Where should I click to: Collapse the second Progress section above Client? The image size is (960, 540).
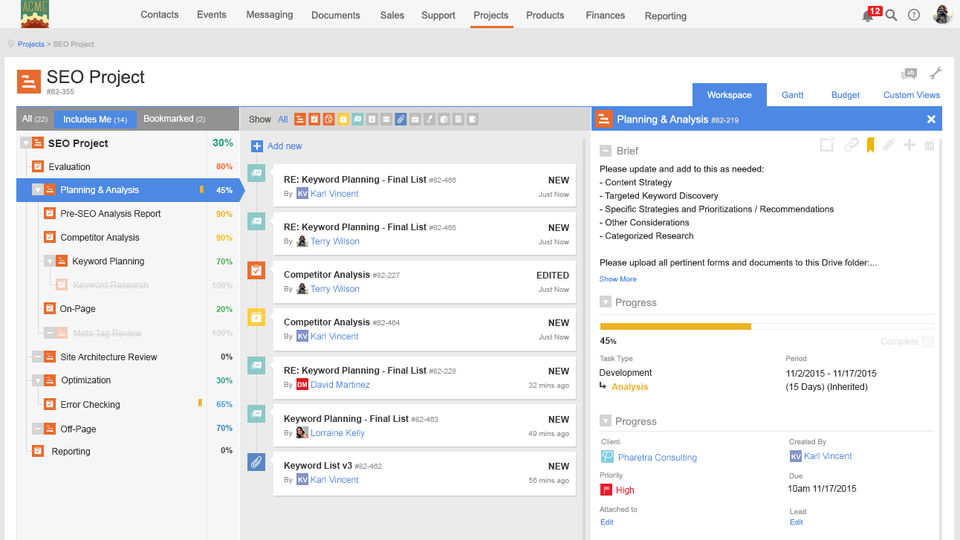pos(606,421)
